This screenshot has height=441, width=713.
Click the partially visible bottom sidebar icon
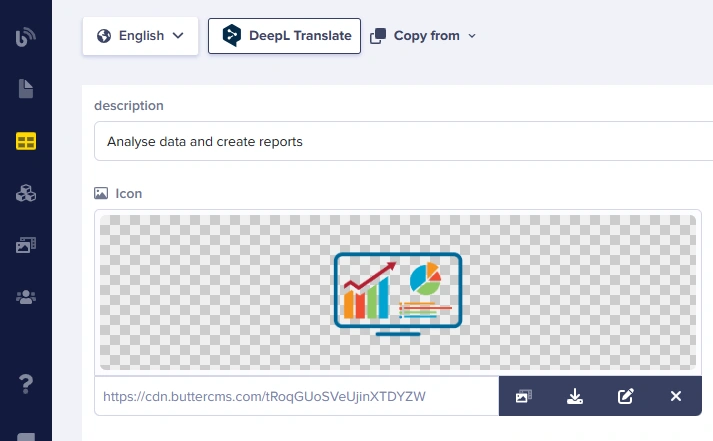click(x=25, y=436)
